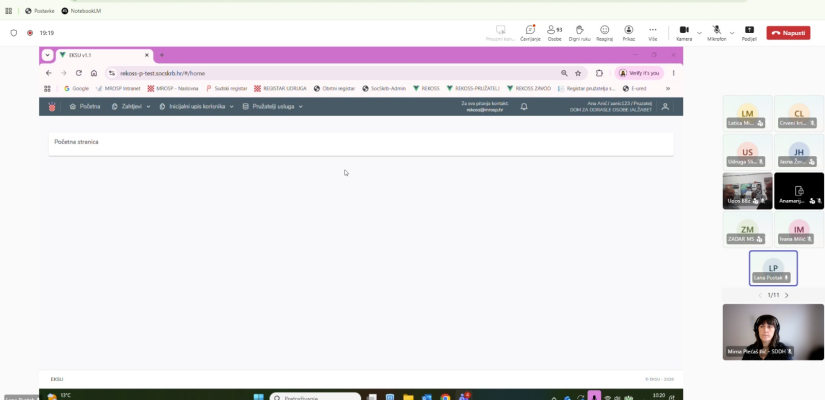Open Postavke in the top bar
This screenshot has height=400, width=825.
click(40, 11)
